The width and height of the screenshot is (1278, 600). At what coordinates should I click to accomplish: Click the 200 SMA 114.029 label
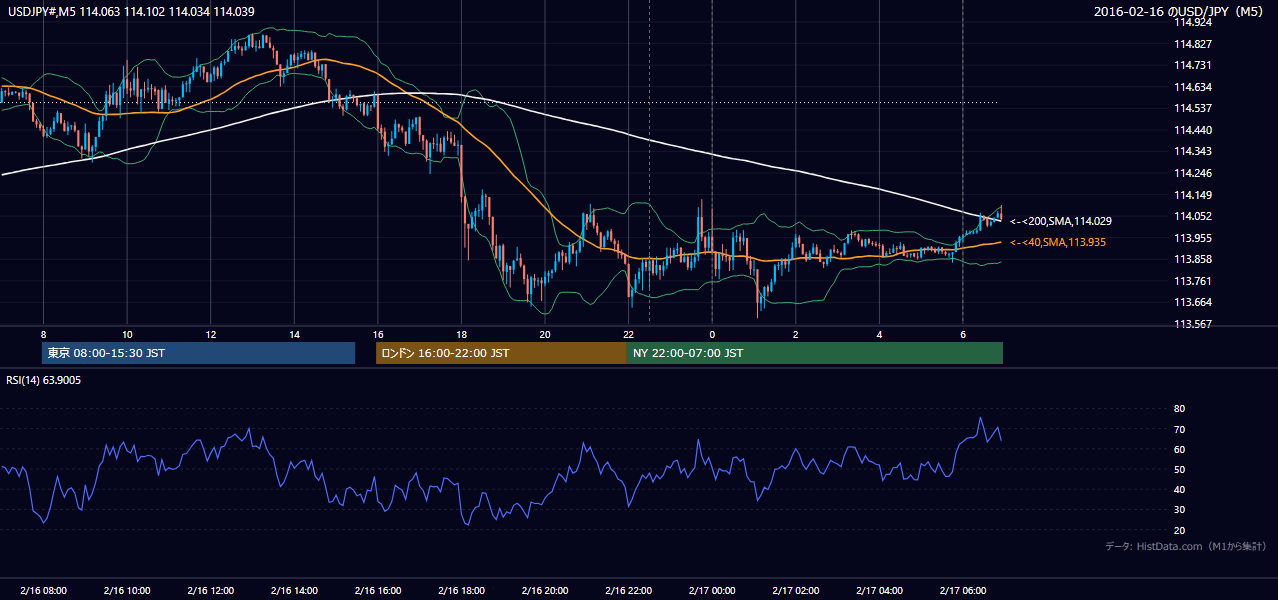(1061, 221)
